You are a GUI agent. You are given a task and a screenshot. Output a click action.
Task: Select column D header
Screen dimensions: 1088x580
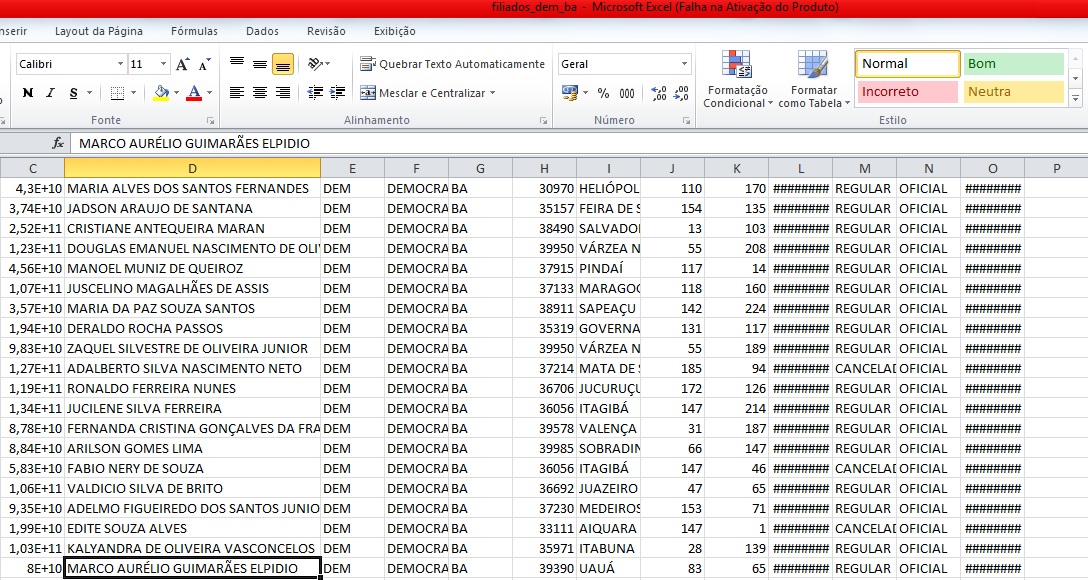pos(192,169)
